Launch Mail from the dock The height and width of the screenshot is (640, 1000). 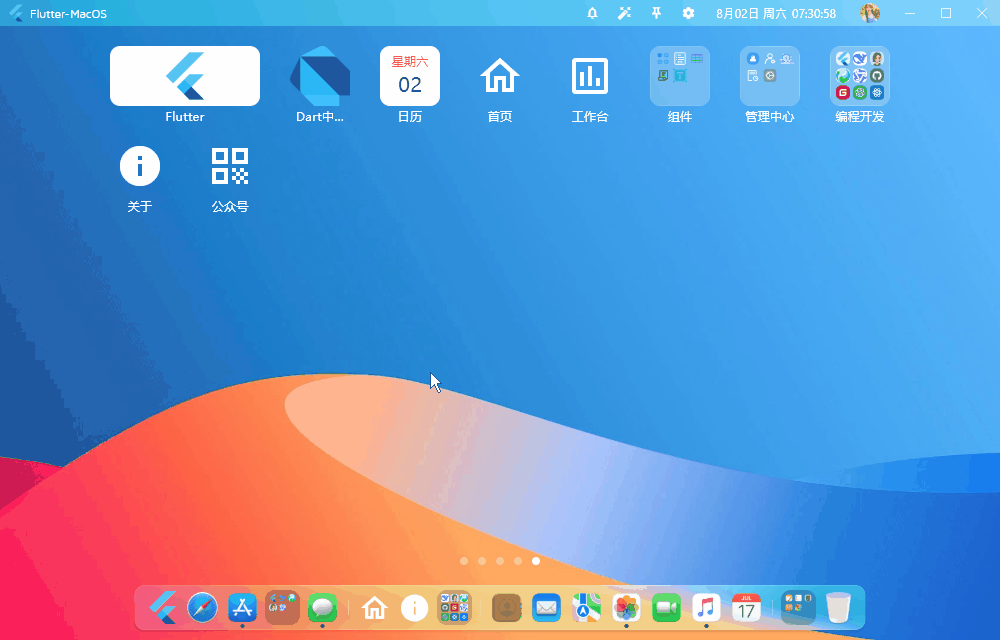click(546, 607)
